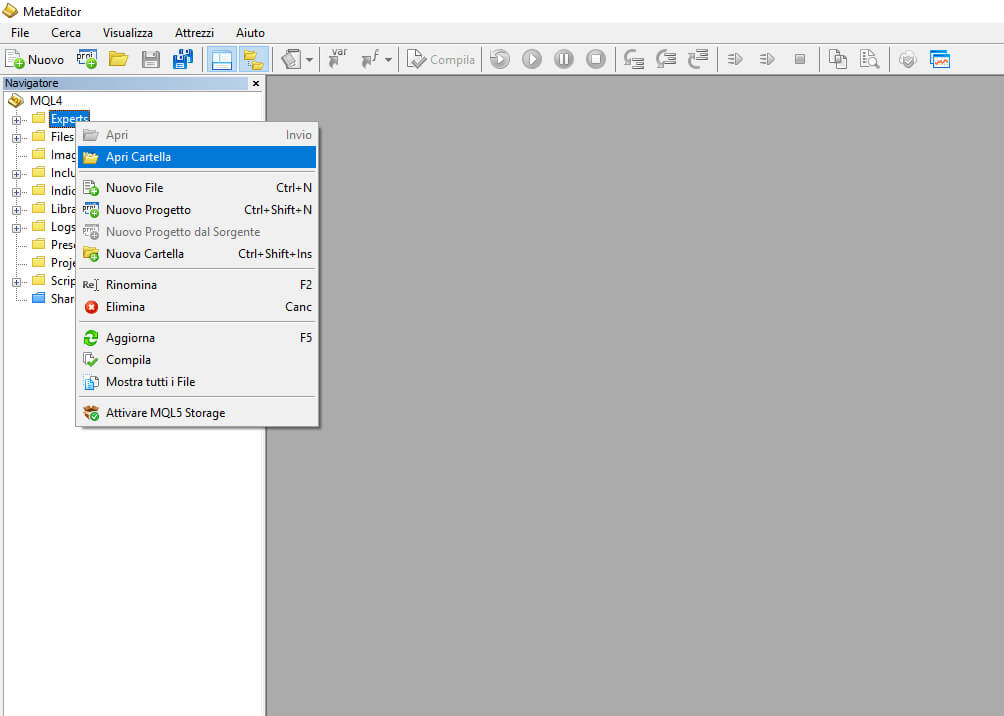Close the Navigatore panel
1004x716 pixels.
256,83
